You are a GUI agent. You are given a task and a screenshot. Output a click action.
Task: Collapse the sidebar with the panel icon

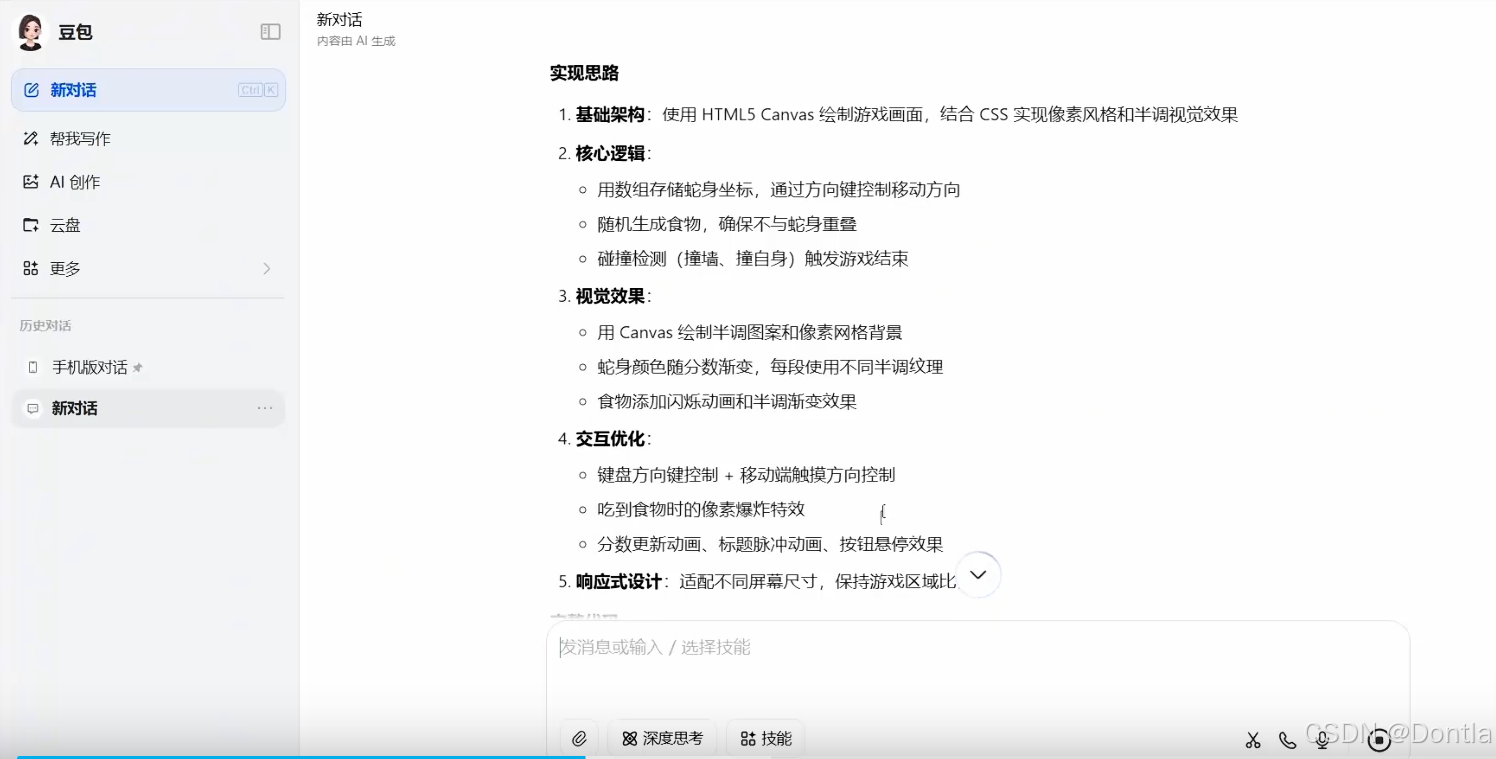coord(270,31)
